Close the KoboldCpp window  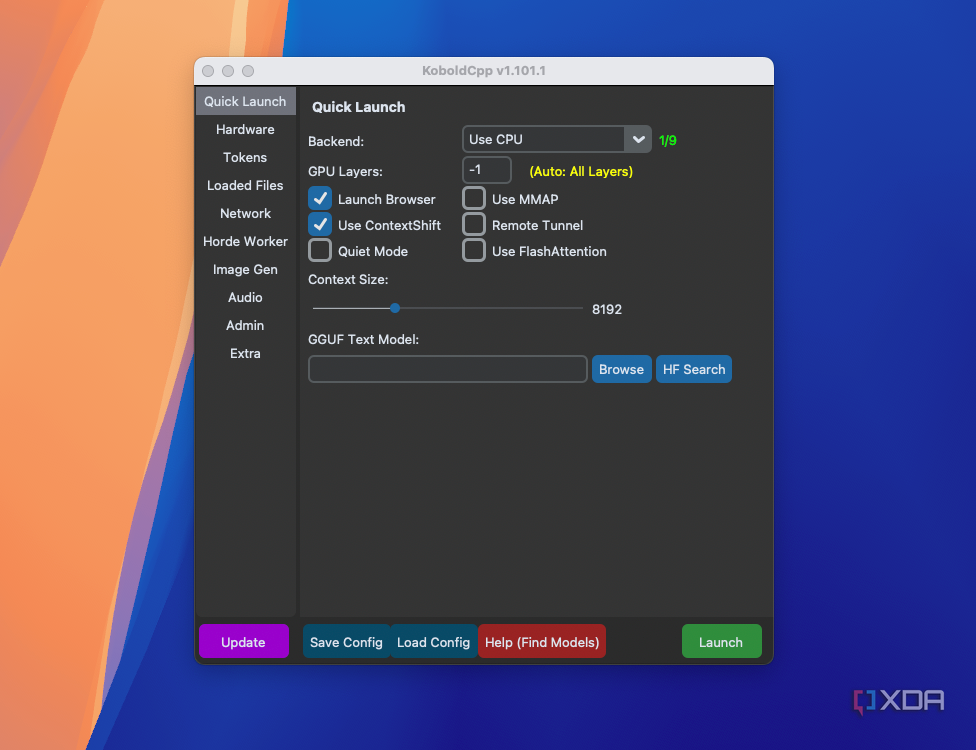(208, 71)
